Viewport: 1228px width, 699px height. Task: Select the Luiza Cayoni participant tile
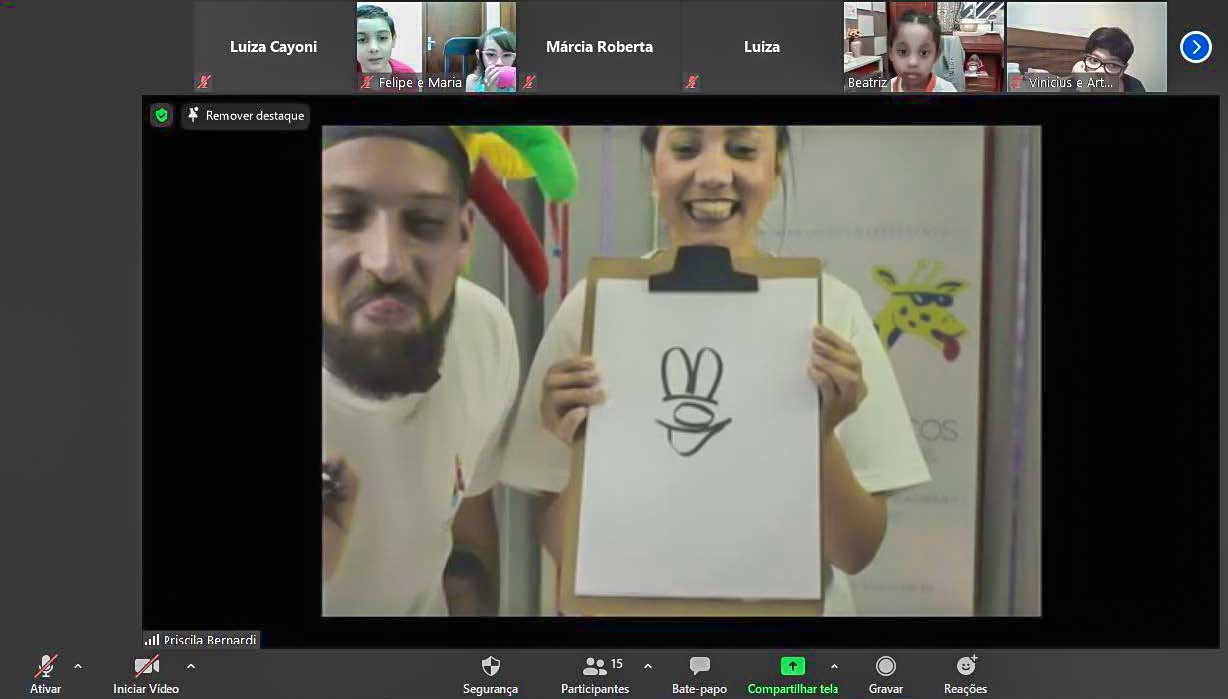[273, 47]
